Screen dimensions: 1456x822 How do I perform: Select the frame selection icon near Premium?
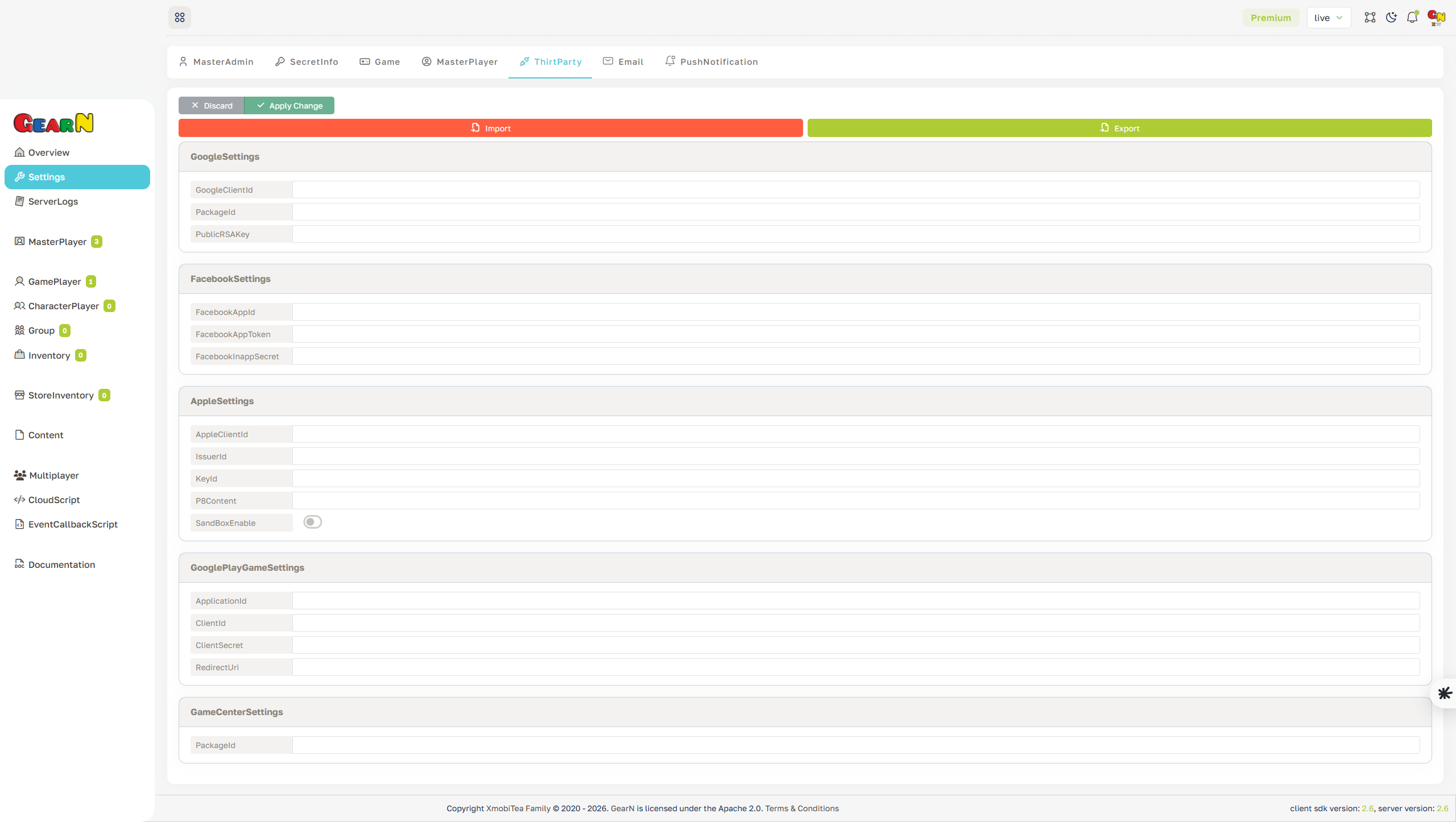coord(1370,17)
